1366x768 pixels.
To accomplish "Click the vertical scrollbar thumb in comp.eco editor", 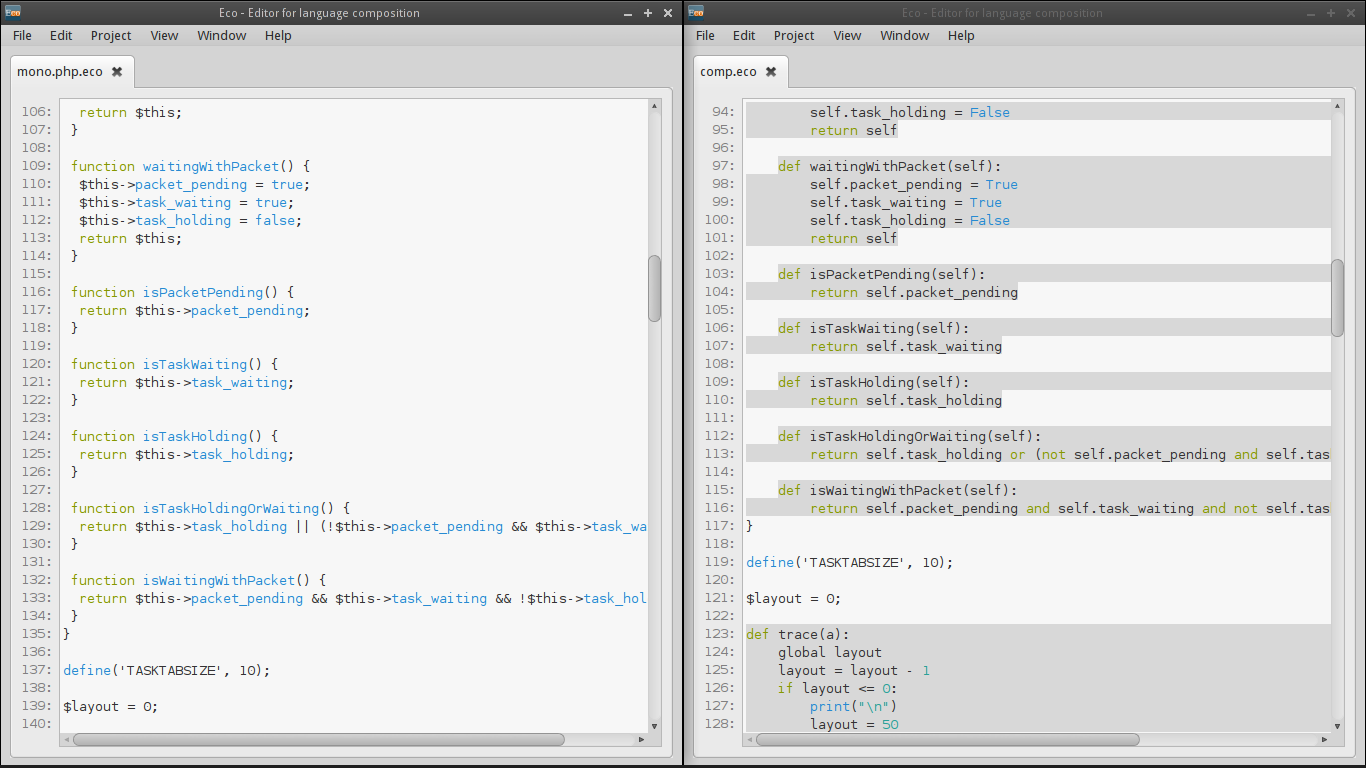I will click(1337, 298).
